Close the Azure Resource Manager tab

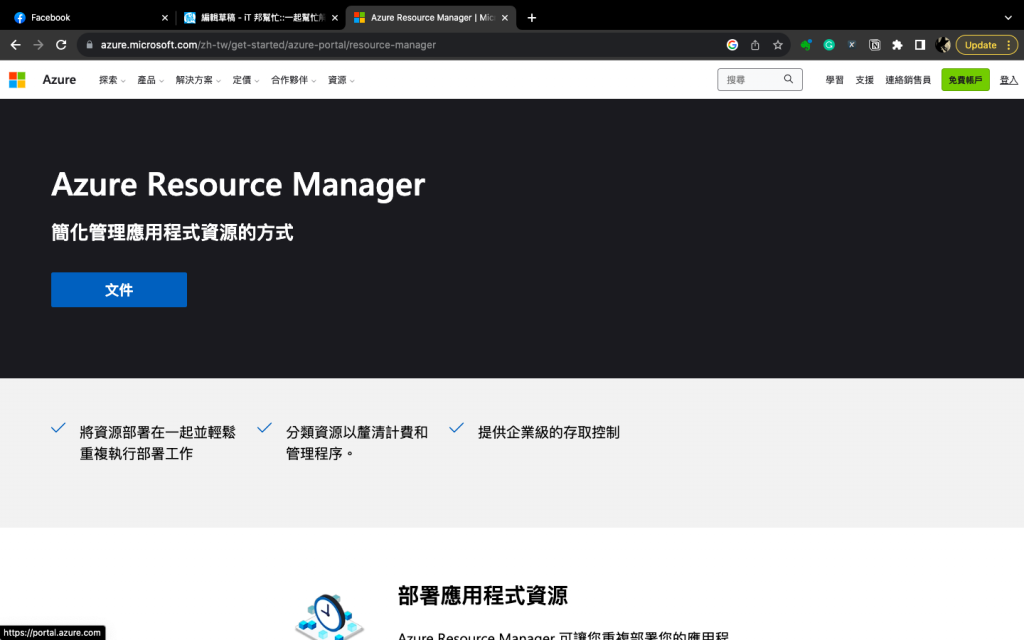(x=505, y=18)
